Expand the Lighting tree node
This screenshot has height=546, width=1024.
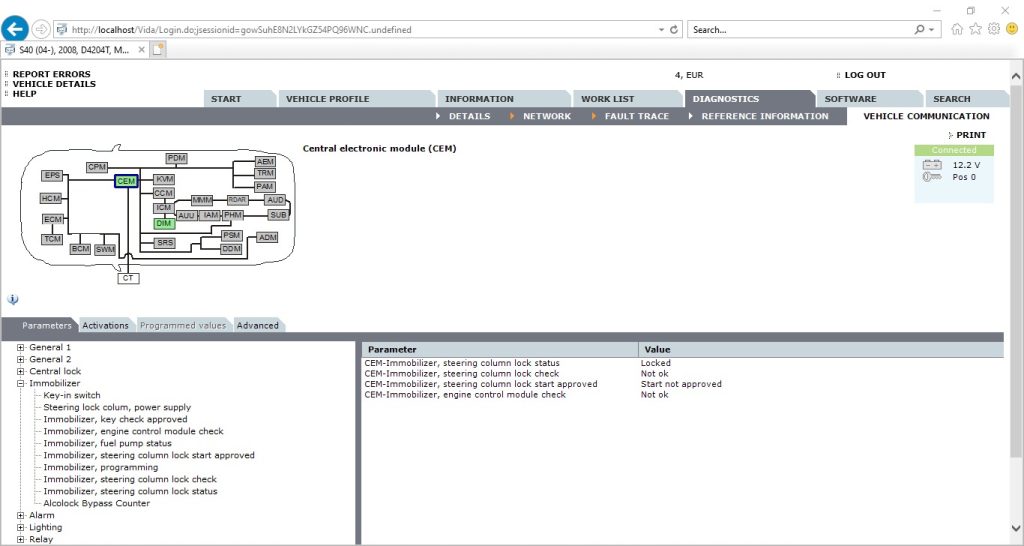(21, 527)
